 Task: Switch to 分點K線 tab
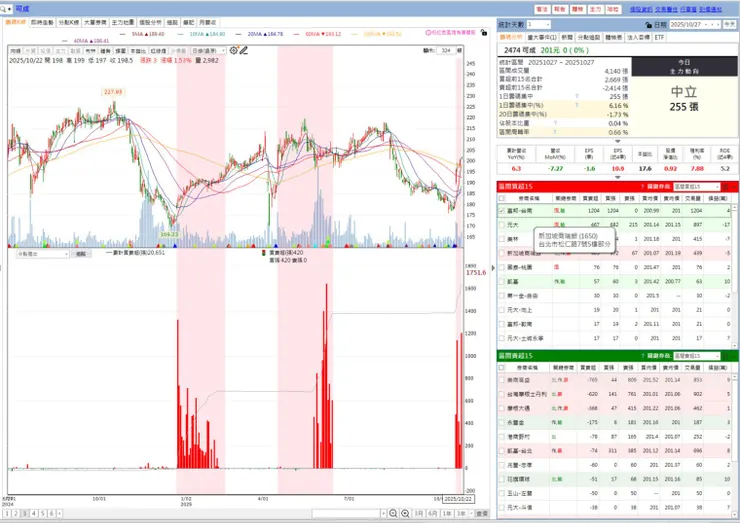[x=68, y=22]
